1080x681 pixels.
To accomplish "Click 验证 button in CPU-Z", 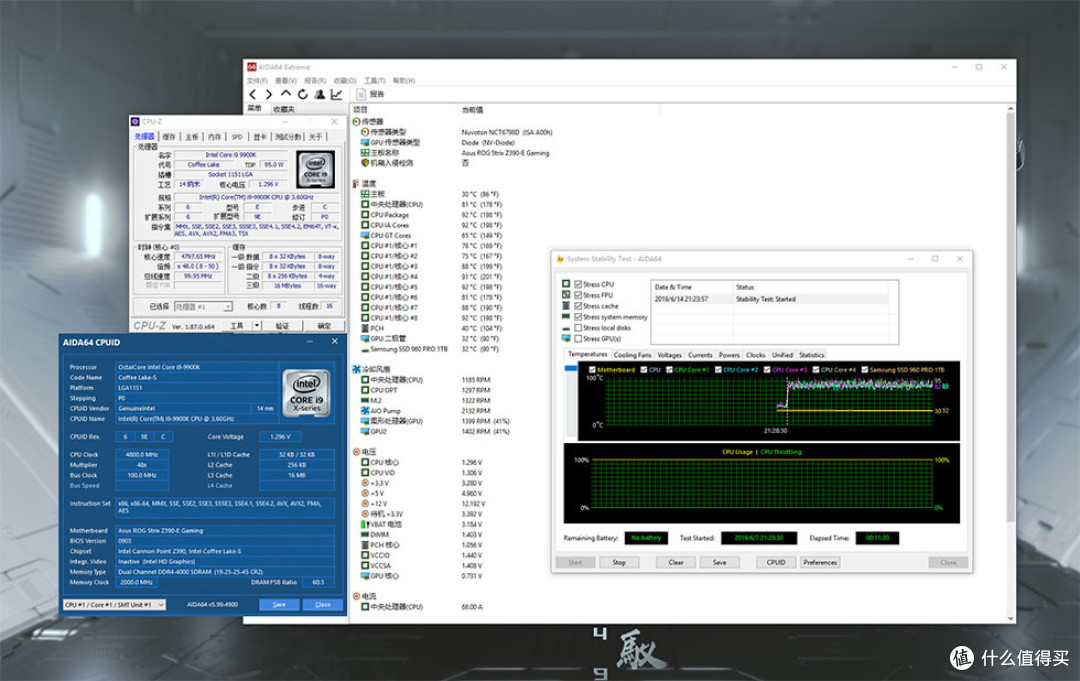I will pyautogui.click(x=282, y=326).
